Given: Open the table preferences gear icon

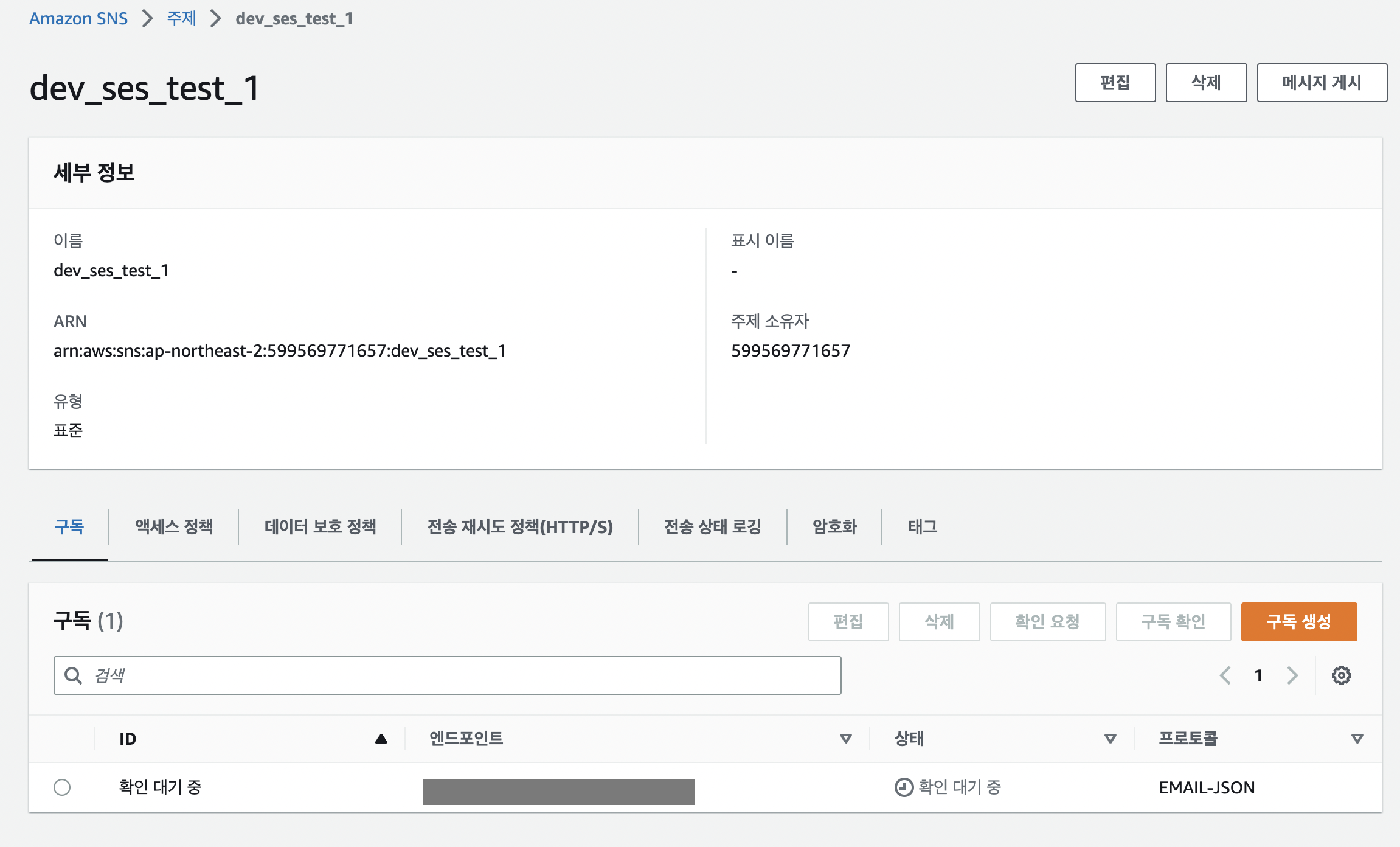Looking at the screenshot, I should pos(1341,675).
